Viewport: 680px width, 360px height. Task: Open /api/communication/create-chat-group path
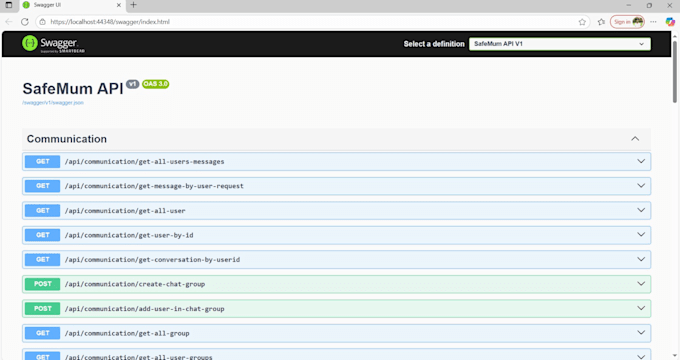tap(135, 284)
